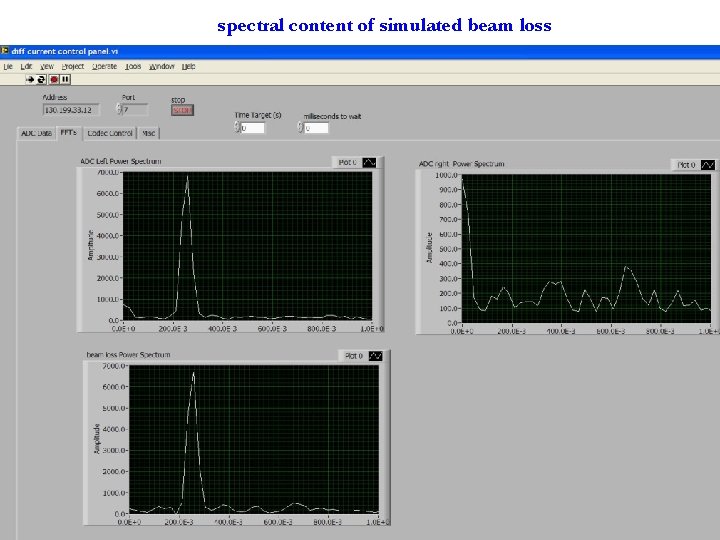The width and height of the screenshot is (720, 540).
Task: Open the Misc tab
Action: [x=149, y=133]
